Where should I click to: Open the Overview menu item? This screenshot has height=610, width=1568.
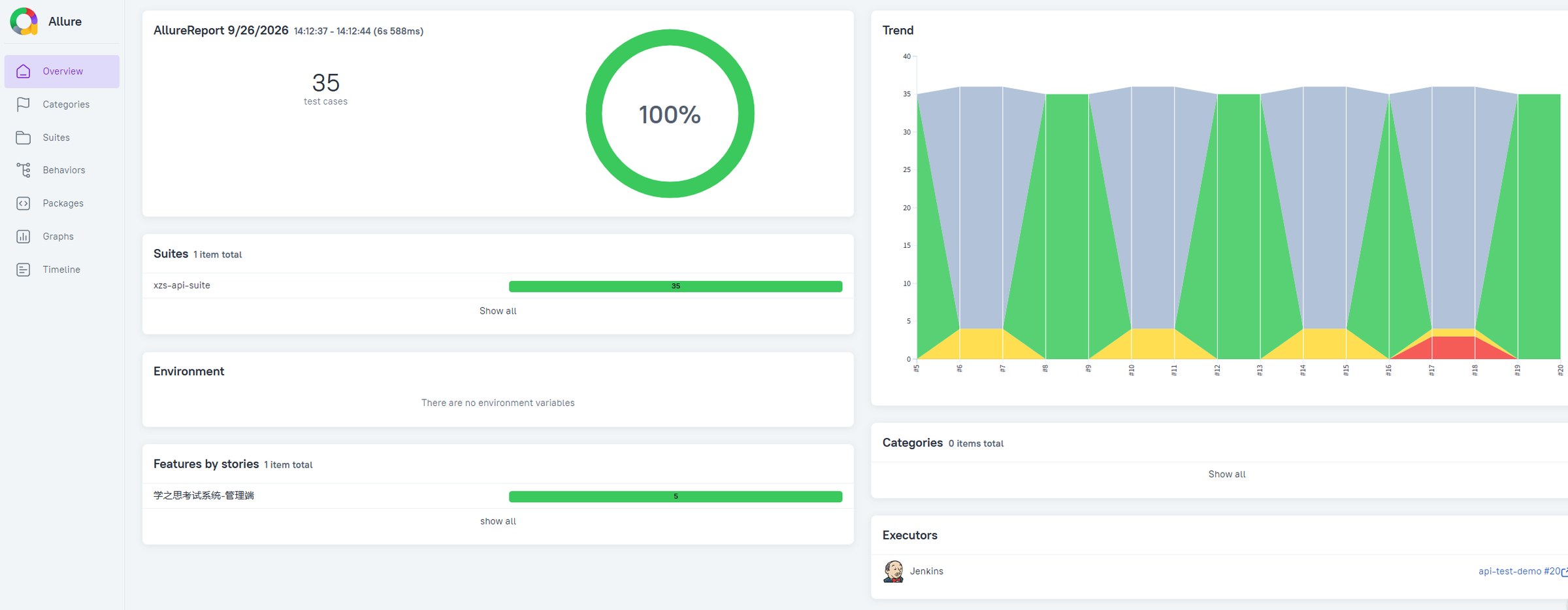(62, 71)
